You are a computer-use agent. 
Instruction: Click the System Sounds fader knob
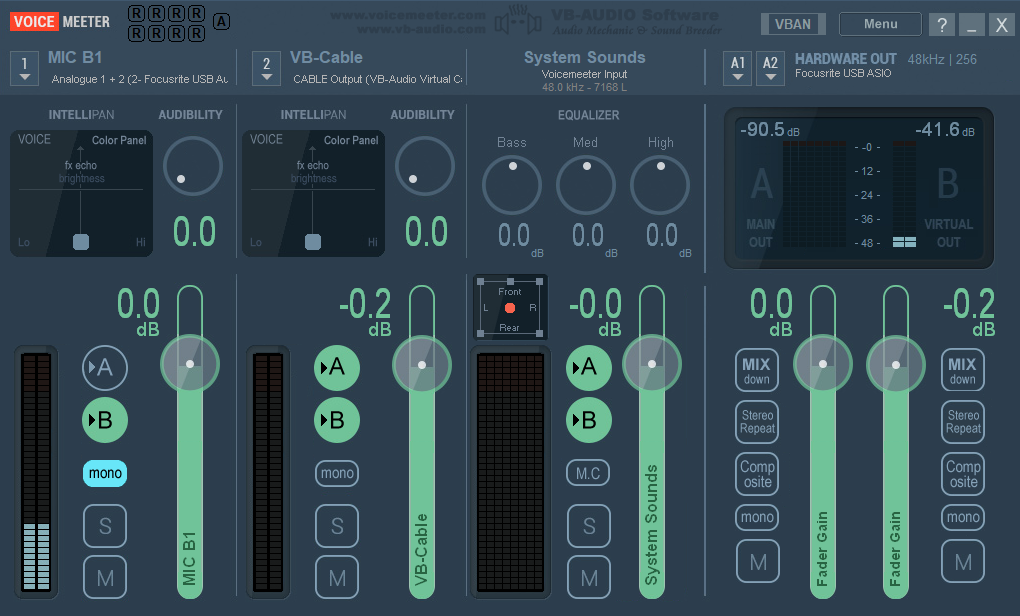point(652,364)
